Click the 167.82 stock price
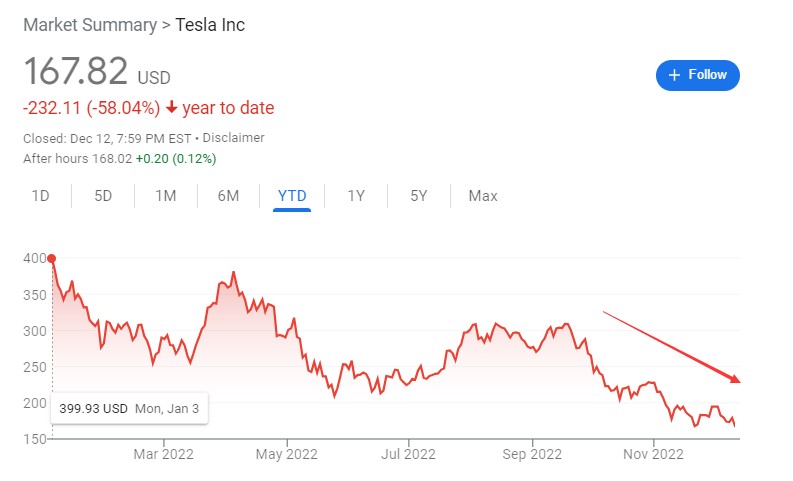This screenshot has height=481, width=793. pos(76,72)
